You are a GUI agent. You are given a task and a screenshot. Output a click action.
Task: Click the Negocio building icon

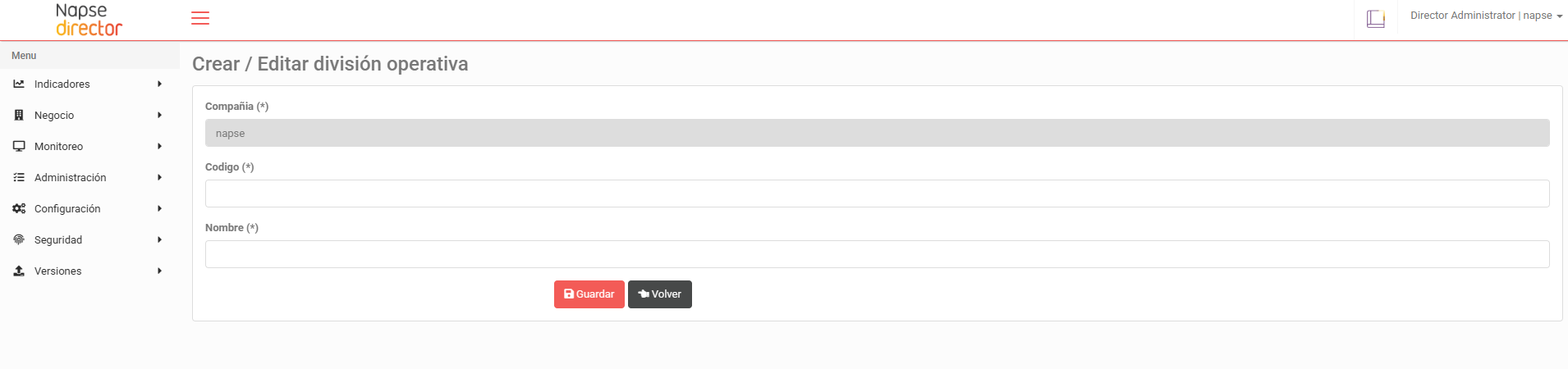pyautogui.click(x=19, y=115)
